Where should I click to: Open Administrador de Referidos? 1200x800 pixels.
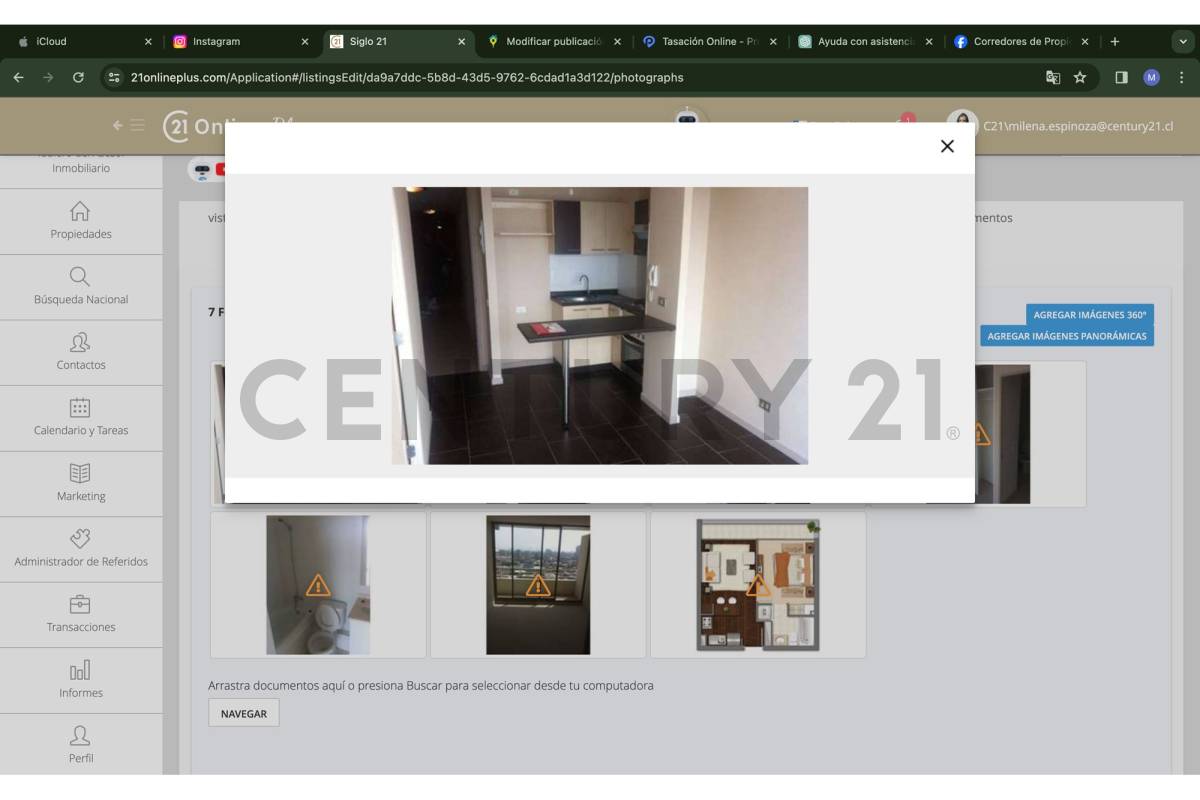pos(81,549)
